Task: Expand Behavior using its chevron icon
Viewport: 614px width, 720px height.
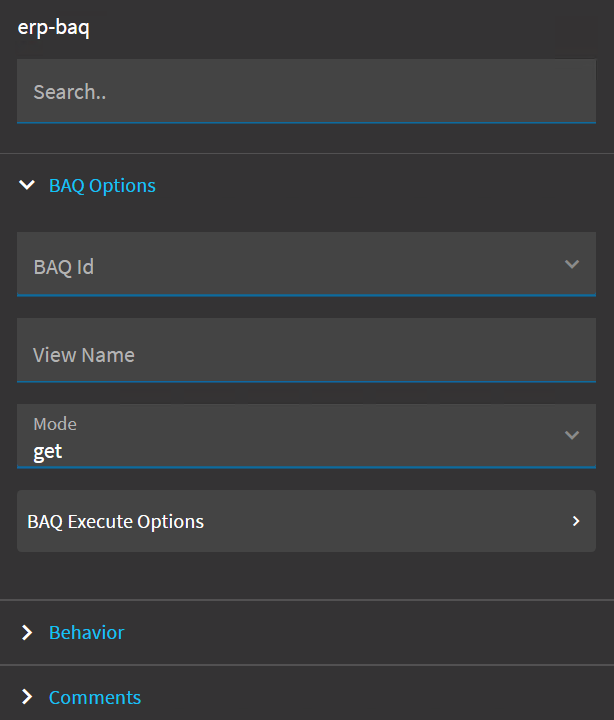Action: pos(27,633)
